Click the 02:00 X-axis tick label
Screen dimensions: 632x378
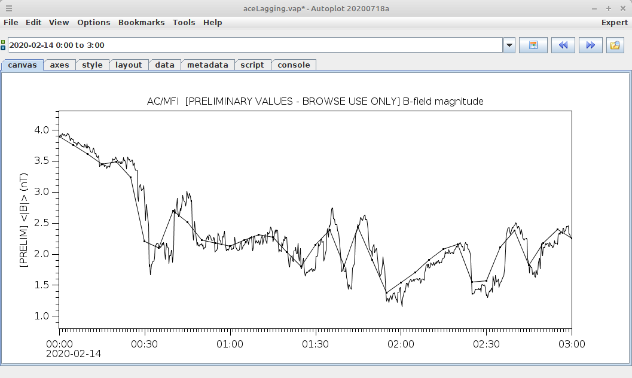click(401, 344)
